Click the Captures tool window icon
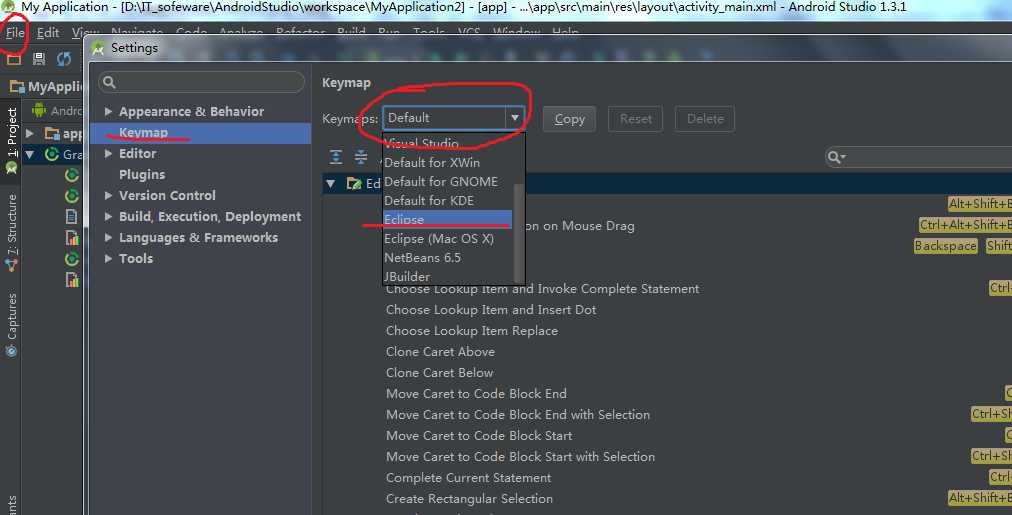The width and height of the screenshot is (1012, 515). (11, 351)
